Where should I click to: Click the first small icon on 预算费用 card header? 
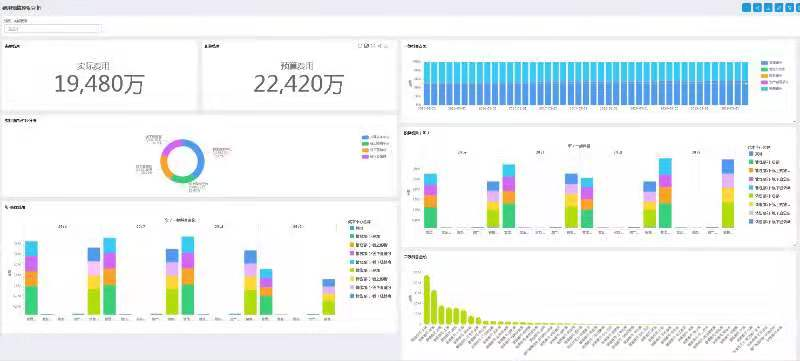360,46
